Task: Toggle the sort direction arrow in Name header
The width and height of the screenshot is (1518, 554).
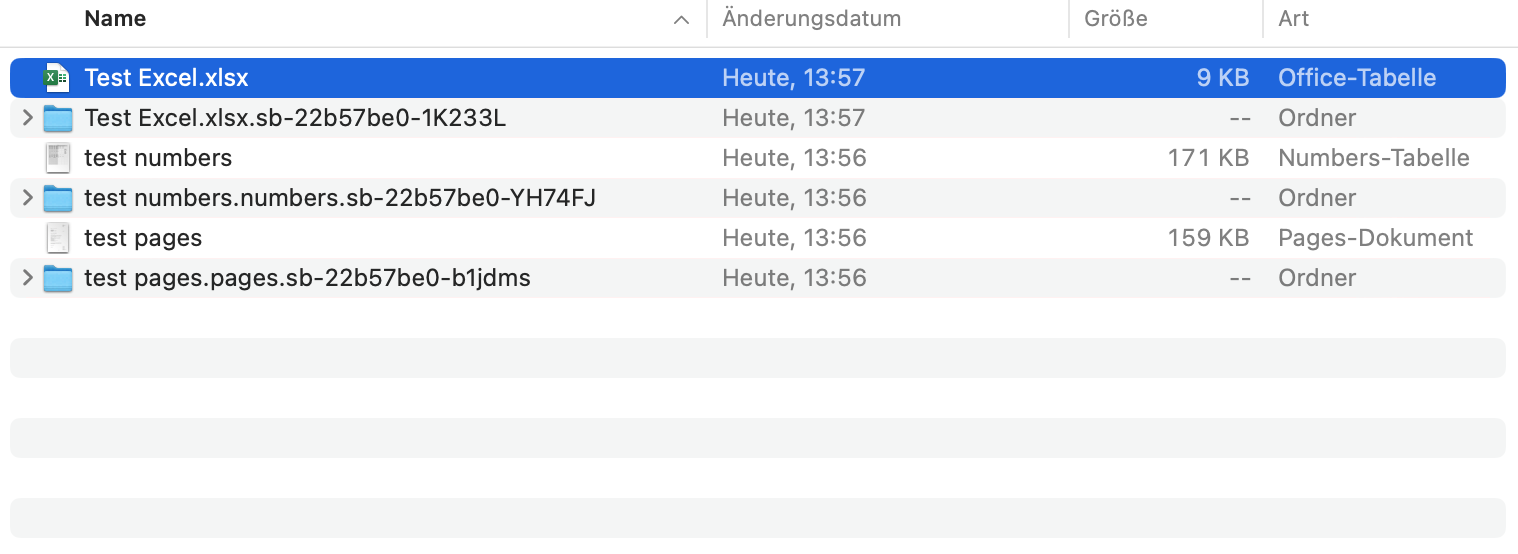Action: [681, 20]
